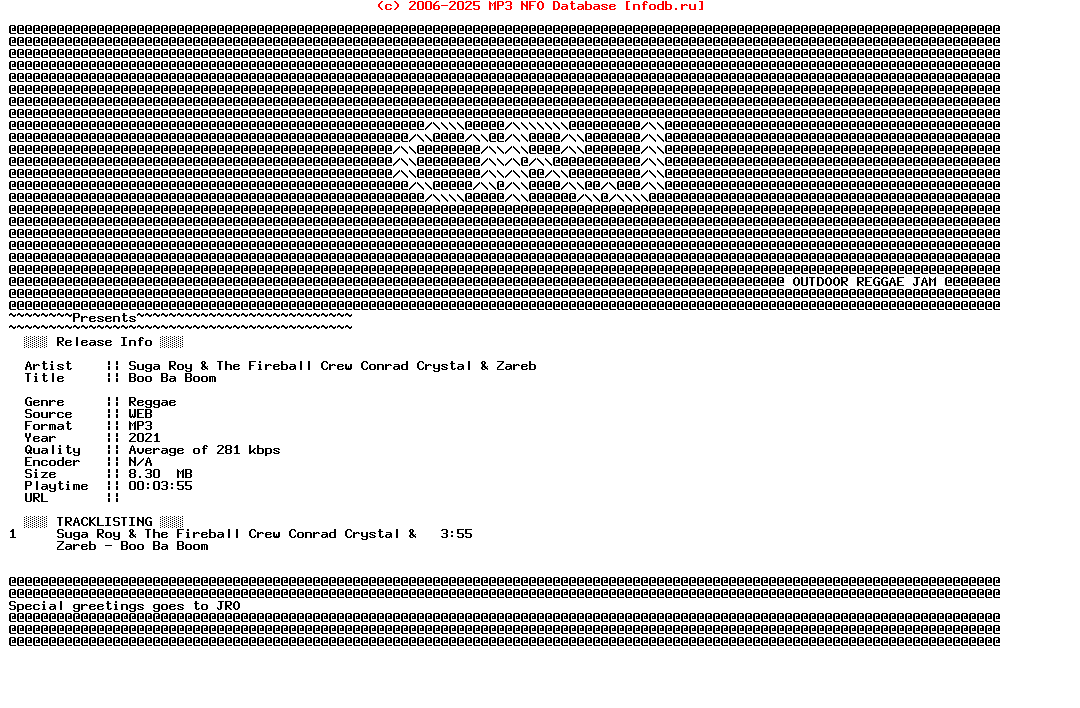Click track number 1

coord(12,534)
